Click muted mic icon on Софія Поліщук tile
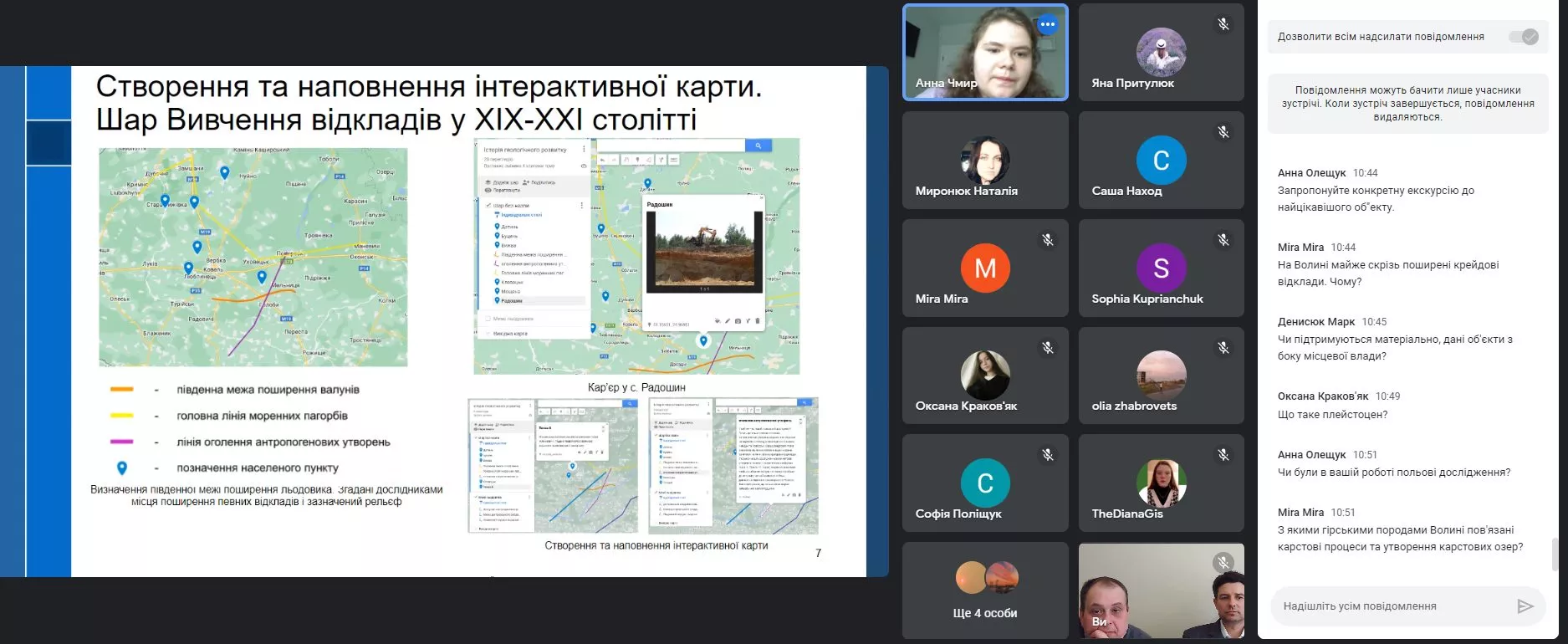 1047,455
